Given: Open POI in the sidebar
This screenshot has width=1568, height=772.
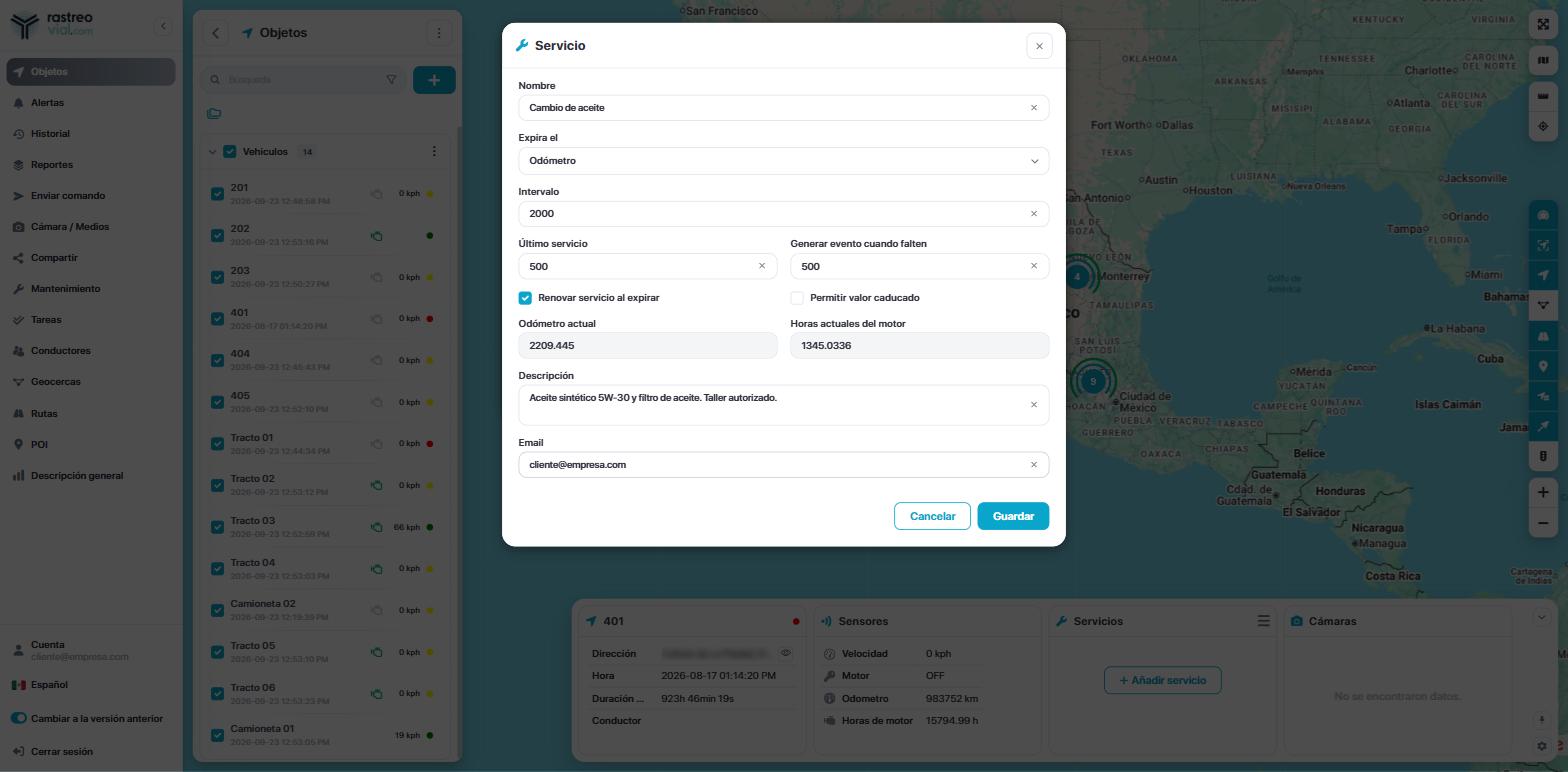Looking at the screenshot, I should pyautogui.click(x=91, y=445).
